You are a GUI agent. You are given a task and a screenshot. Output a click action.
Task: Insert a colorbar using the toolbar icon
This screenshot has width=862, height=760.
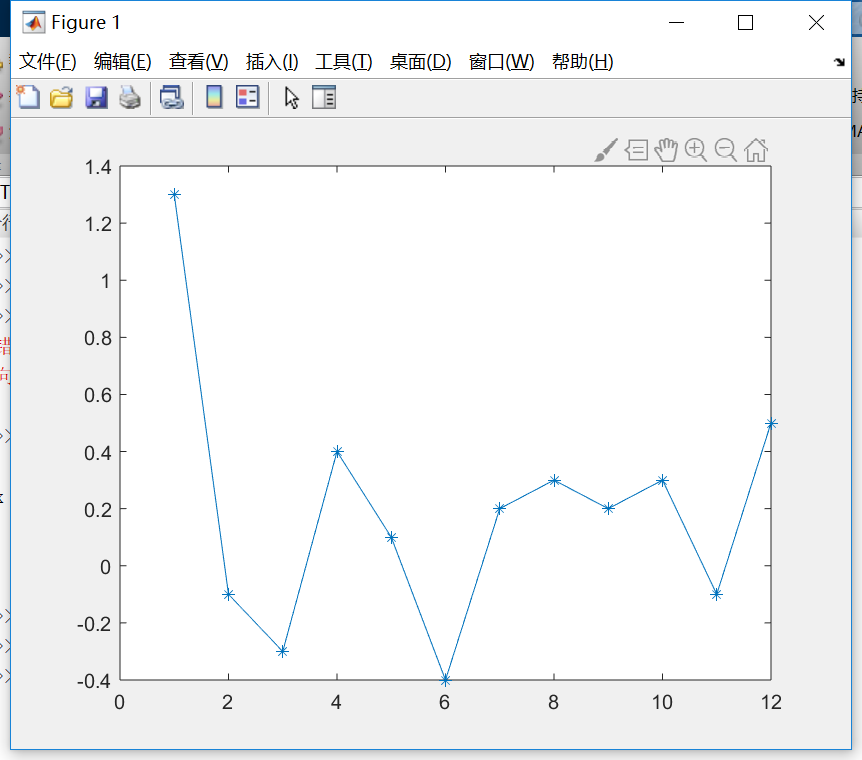tap(214, 97)
